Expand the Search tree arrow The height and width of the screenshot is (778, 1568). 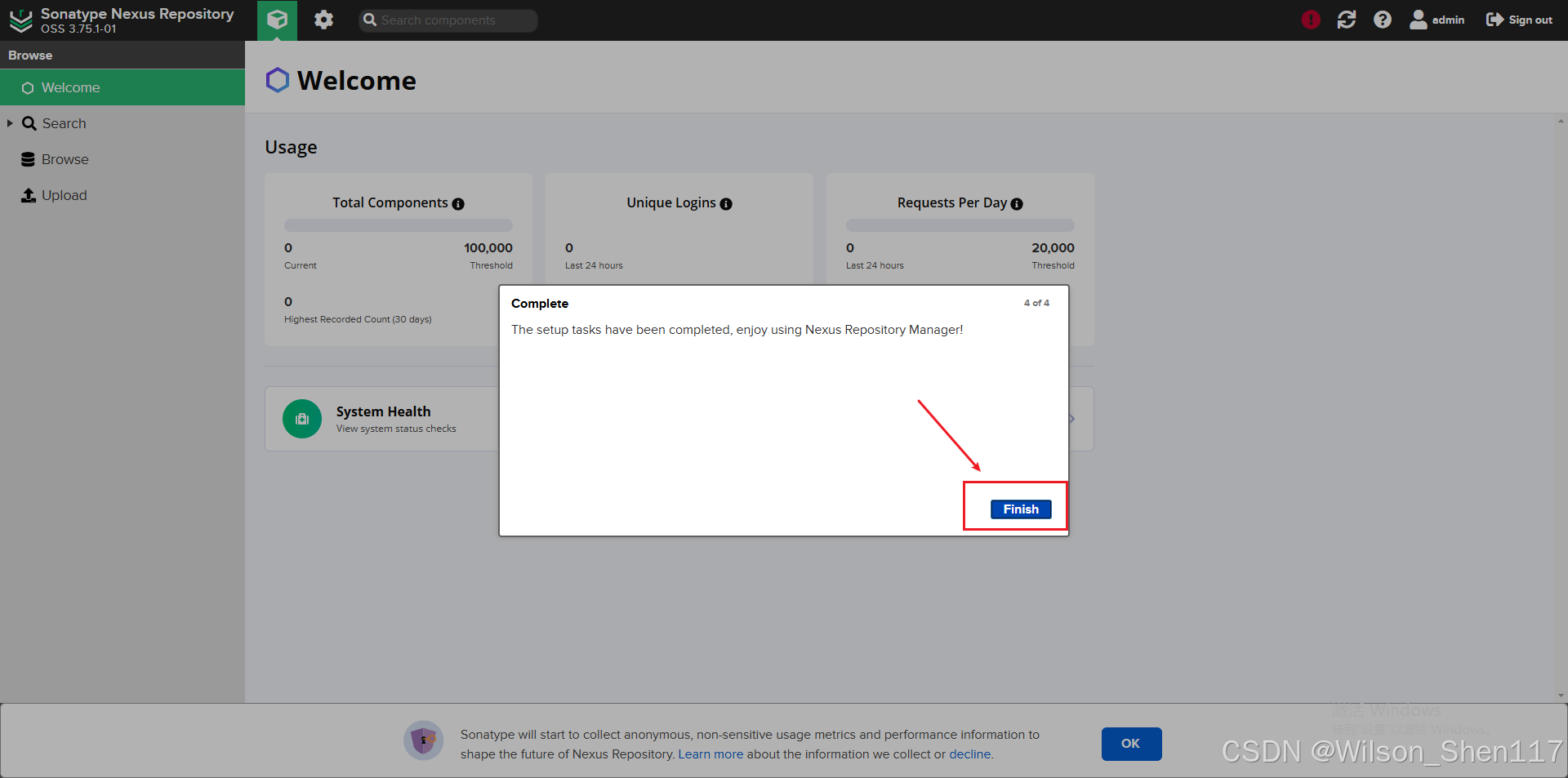pos(10,123)
